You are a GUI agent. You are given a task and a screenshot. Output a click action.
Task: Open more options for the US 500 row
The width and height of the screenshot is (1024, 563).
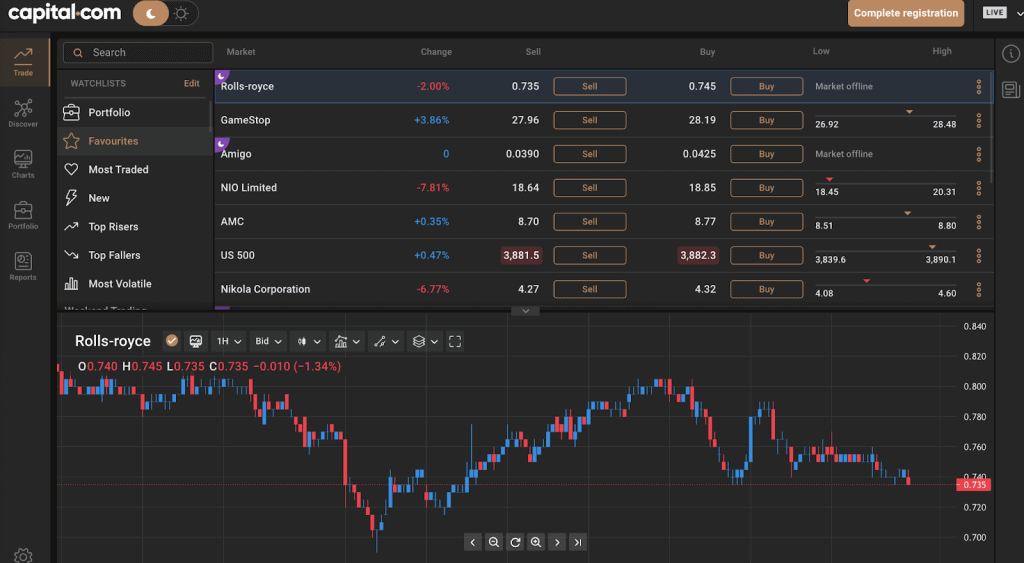(978, 255)
